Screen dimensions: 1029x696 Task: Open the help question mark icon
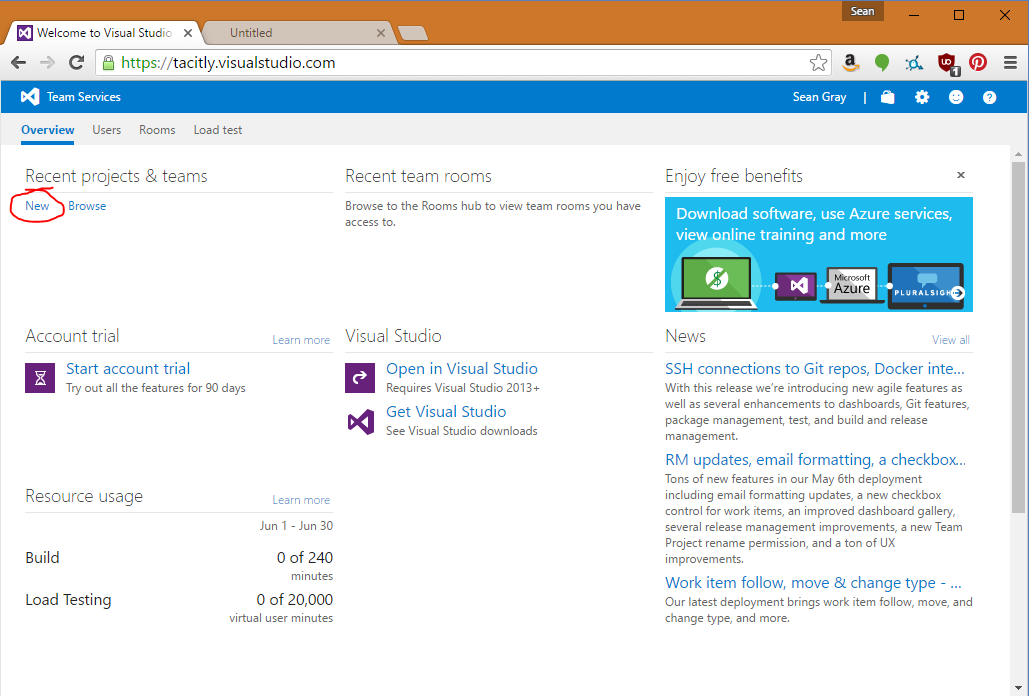click(x=989, y=97)
